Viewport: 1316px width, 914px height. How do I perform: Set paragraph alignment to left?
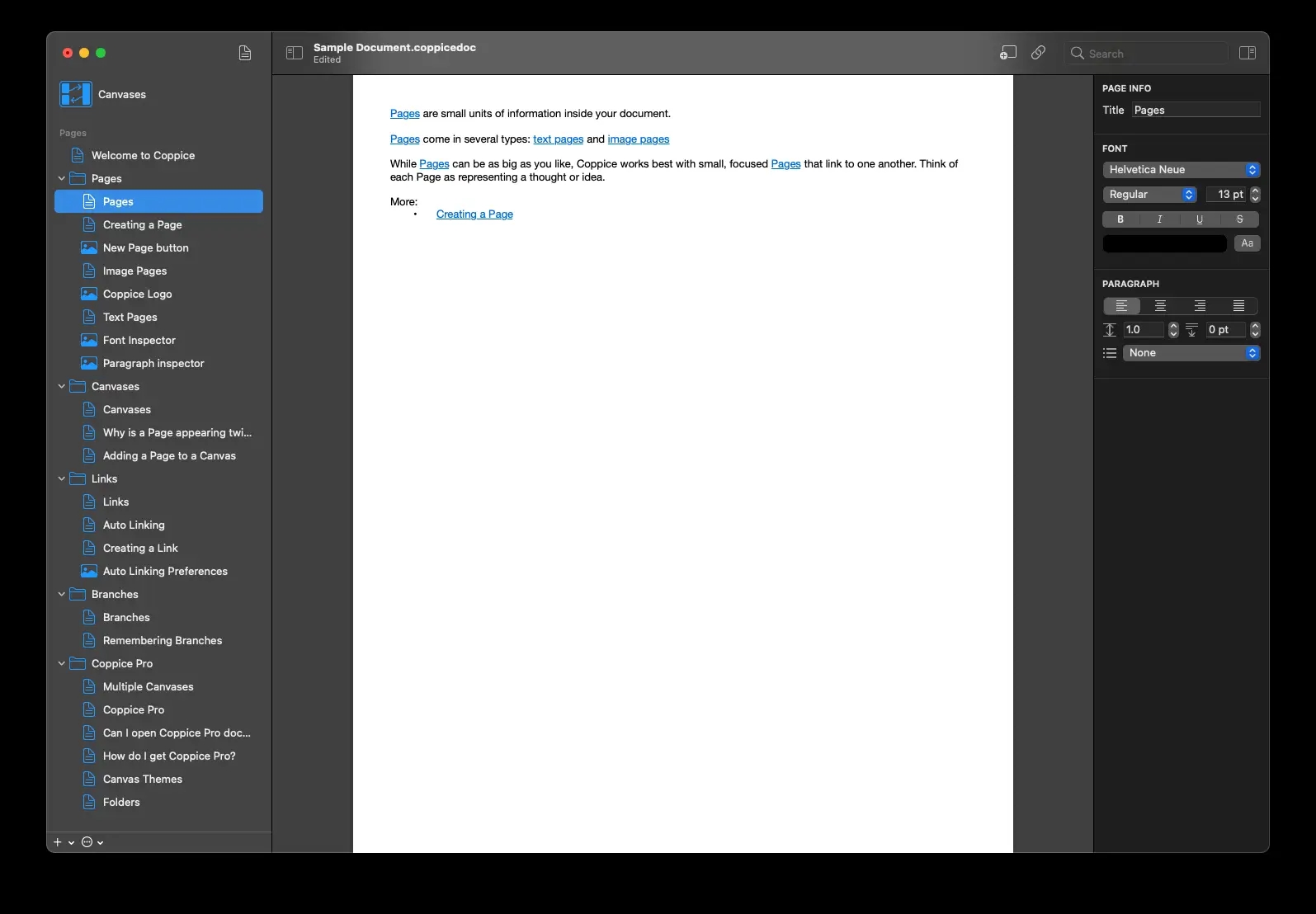(1121, 306)
